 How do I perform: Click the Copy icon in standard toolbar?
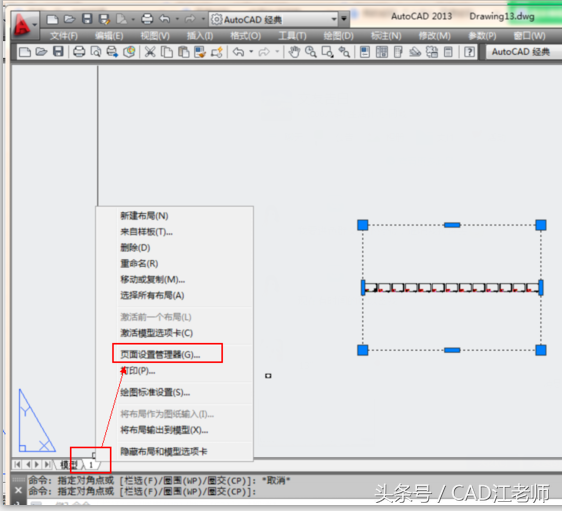(x=167, y=52)
